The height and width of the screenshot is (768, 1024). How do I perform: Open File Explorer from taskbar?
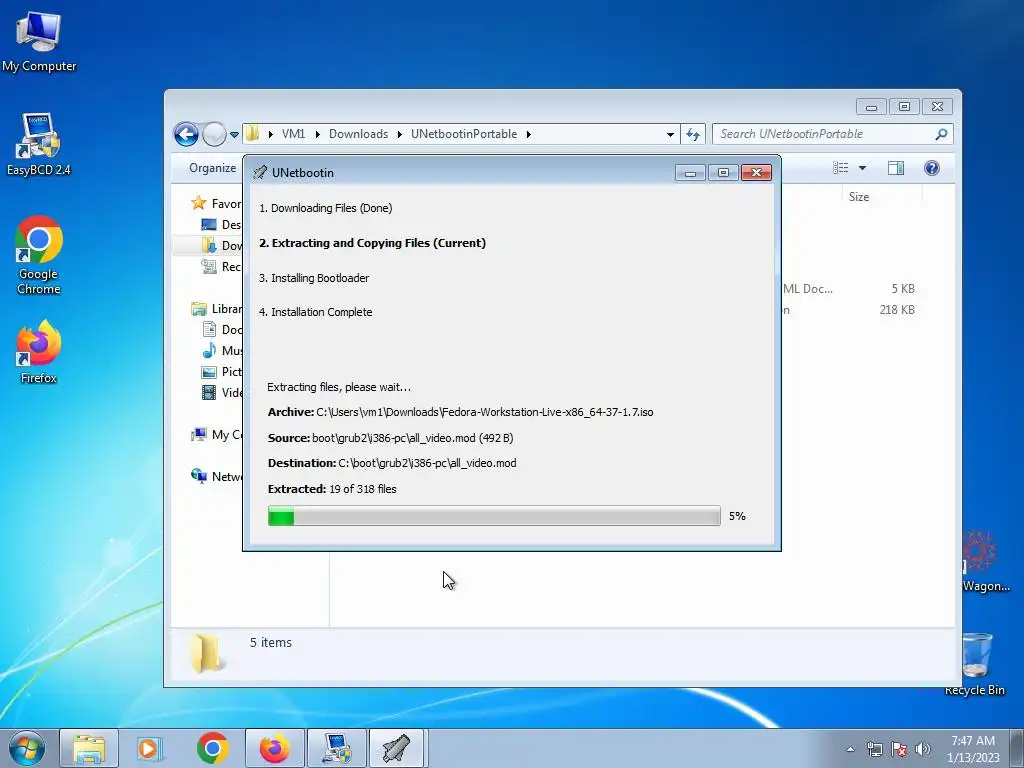point(89,748)
